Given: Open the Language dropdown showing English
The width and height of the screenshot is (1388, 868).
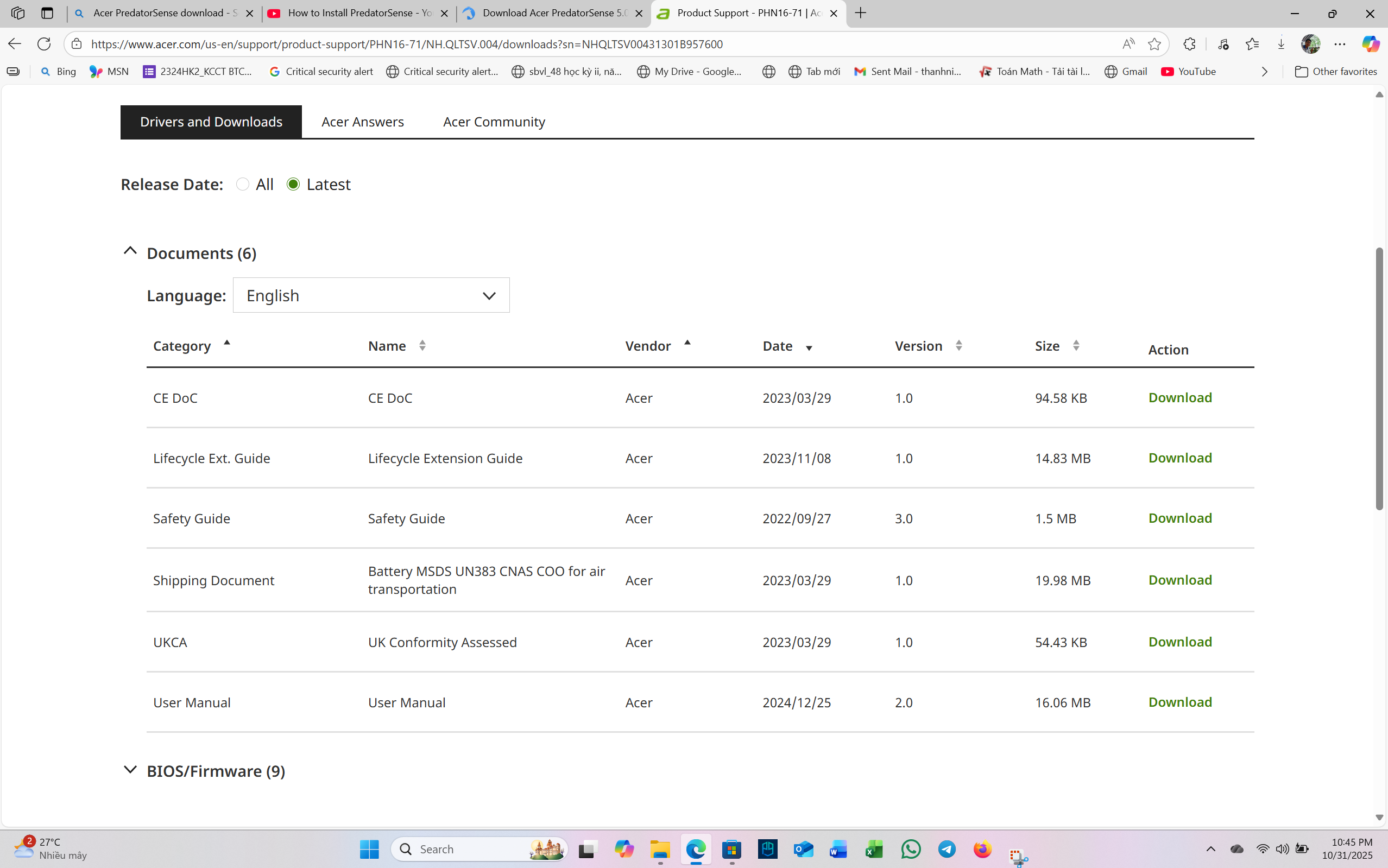Looking at the screenshot, I should (x=371, y=296).
